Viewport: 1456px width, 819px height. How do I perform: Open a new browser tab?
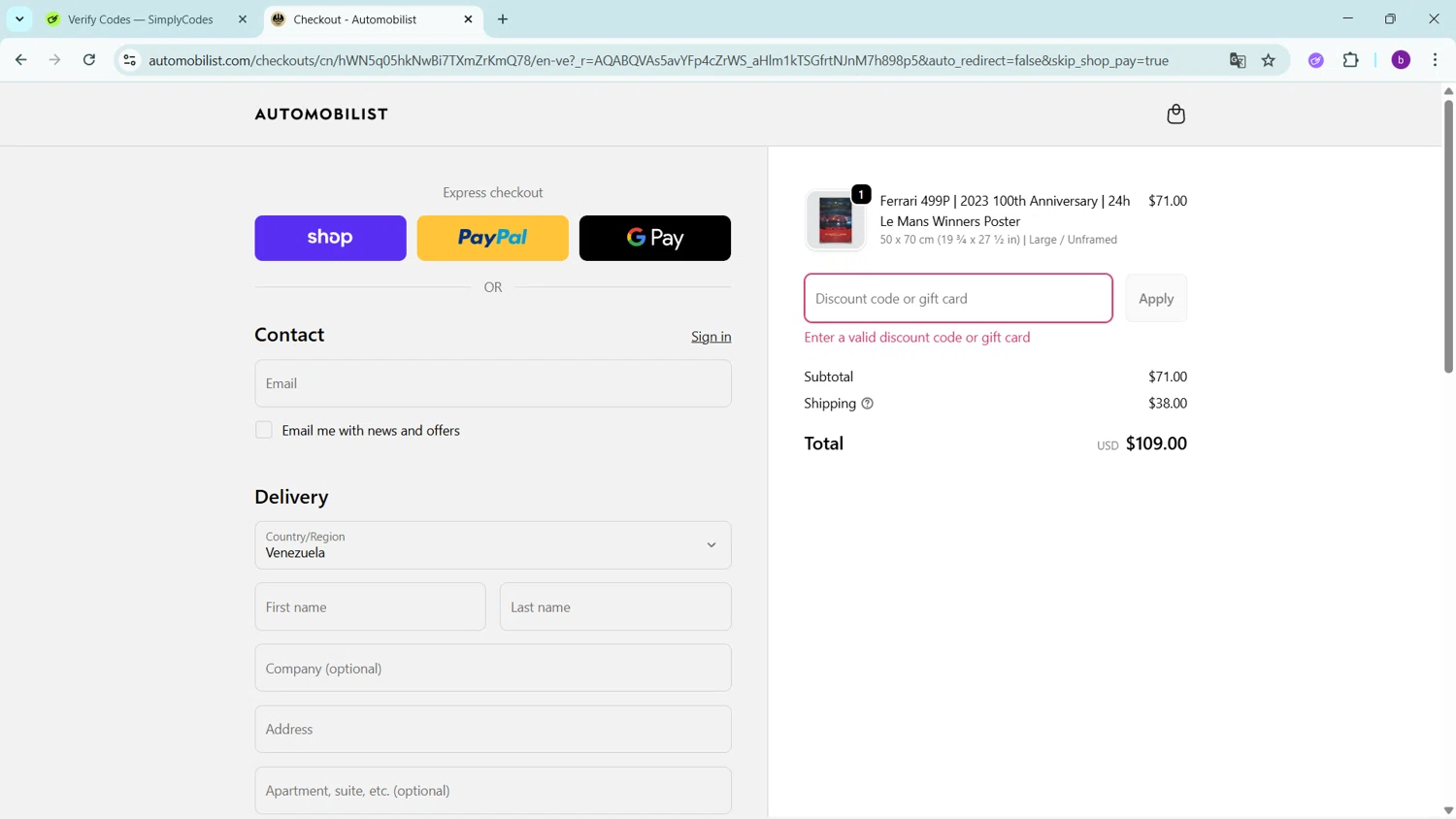point(503,19)
